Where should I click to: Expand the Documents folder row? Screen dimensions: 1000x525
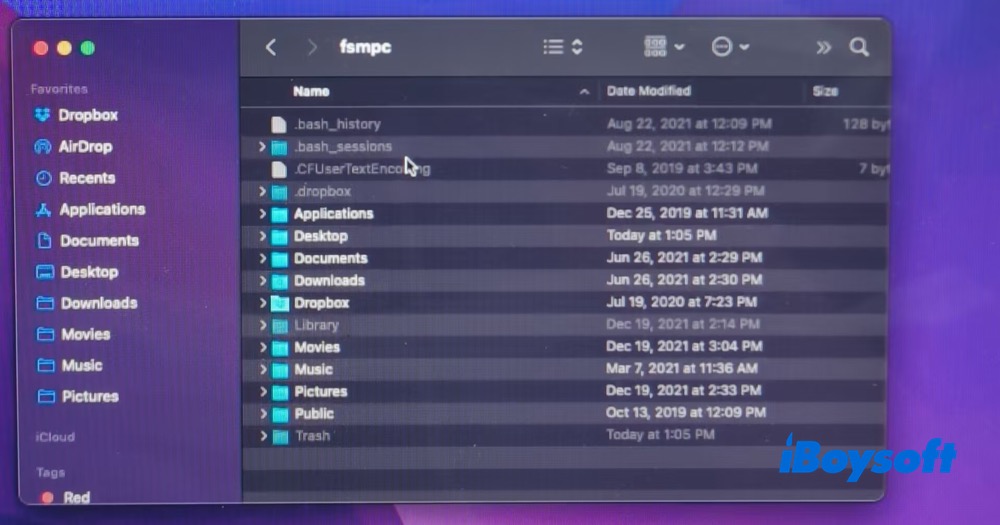[262, 258]
